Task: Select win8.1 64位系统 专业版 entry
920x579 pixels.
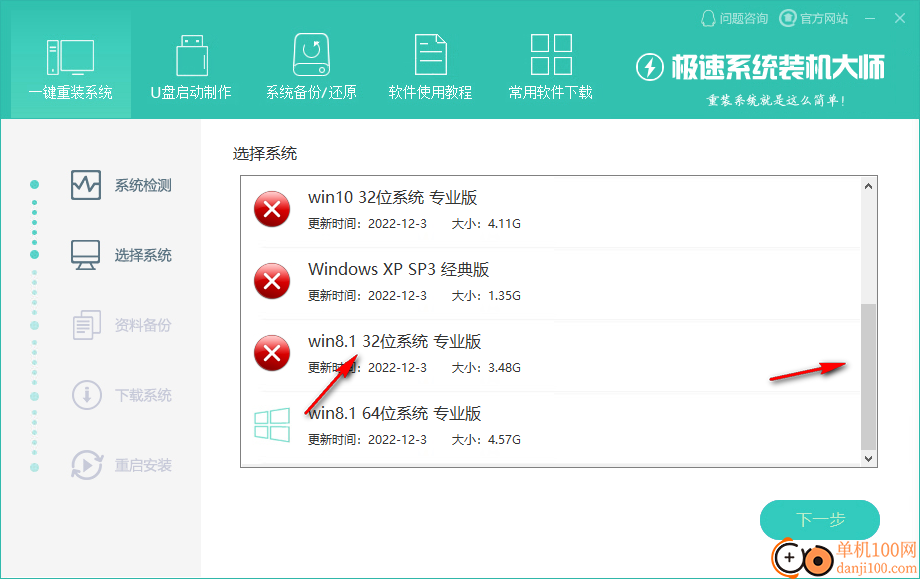Action: click(550, 428)
